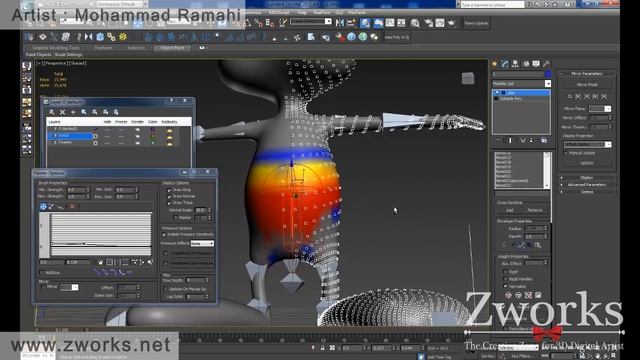Click the Mirror Mode button
This screenshot has height=360, width=640.
[x=587, y=84]
